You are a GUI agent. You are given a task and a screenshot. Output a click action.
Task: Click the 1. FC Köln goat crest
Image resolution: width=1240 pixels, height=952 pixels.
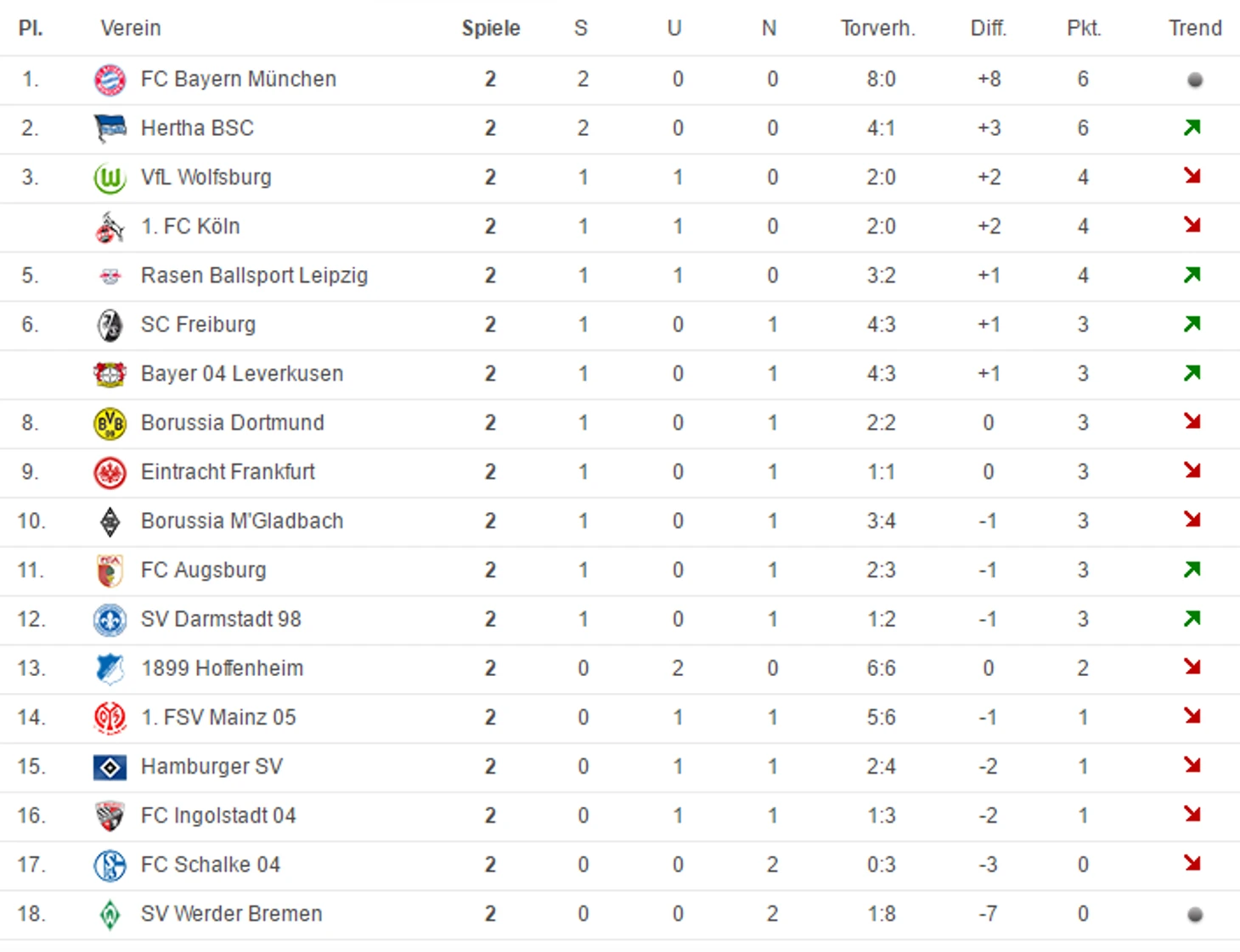(110, 228)
